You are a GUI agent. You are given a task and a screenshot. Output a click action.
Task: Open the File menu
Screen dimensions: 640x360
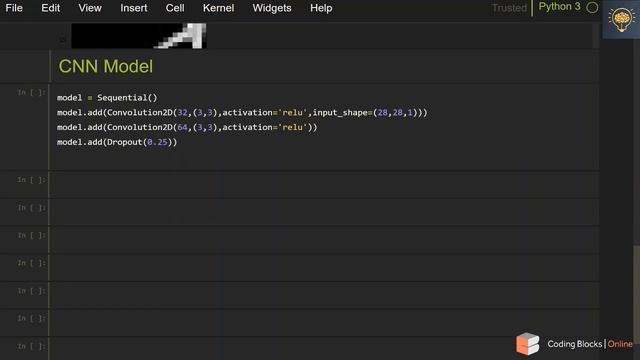[14, 8]
